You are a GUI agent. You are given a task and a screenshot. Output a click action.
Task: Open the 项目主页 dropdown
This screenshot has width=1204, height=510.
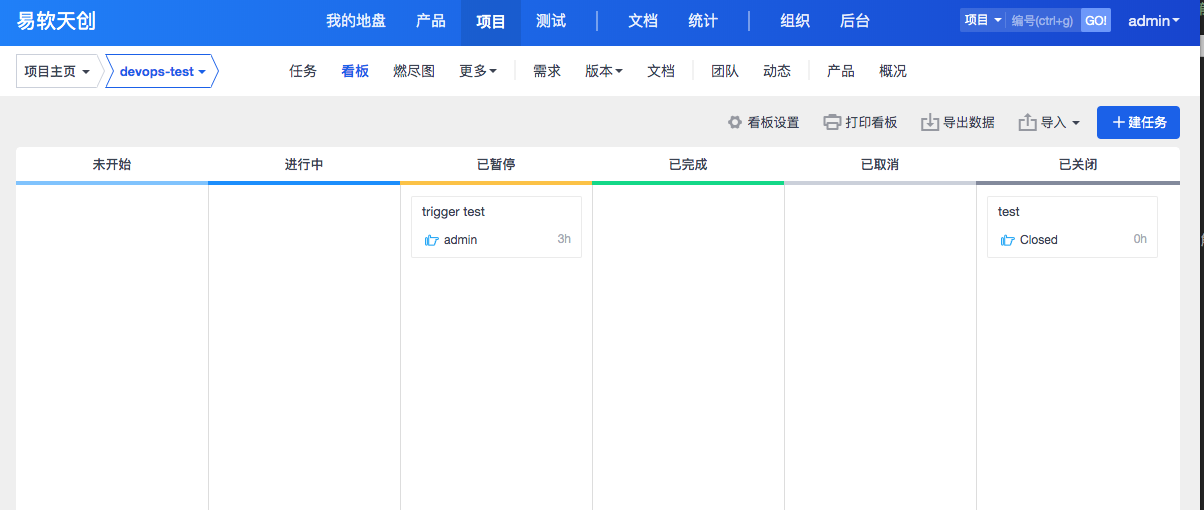58,72
